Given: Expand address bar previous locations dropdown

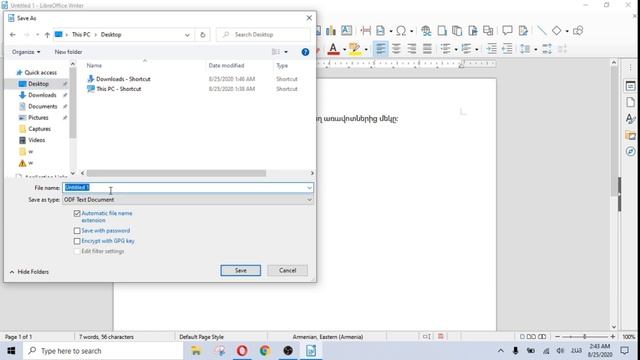Looking at the screenshot, I should [x=187, y=35].
